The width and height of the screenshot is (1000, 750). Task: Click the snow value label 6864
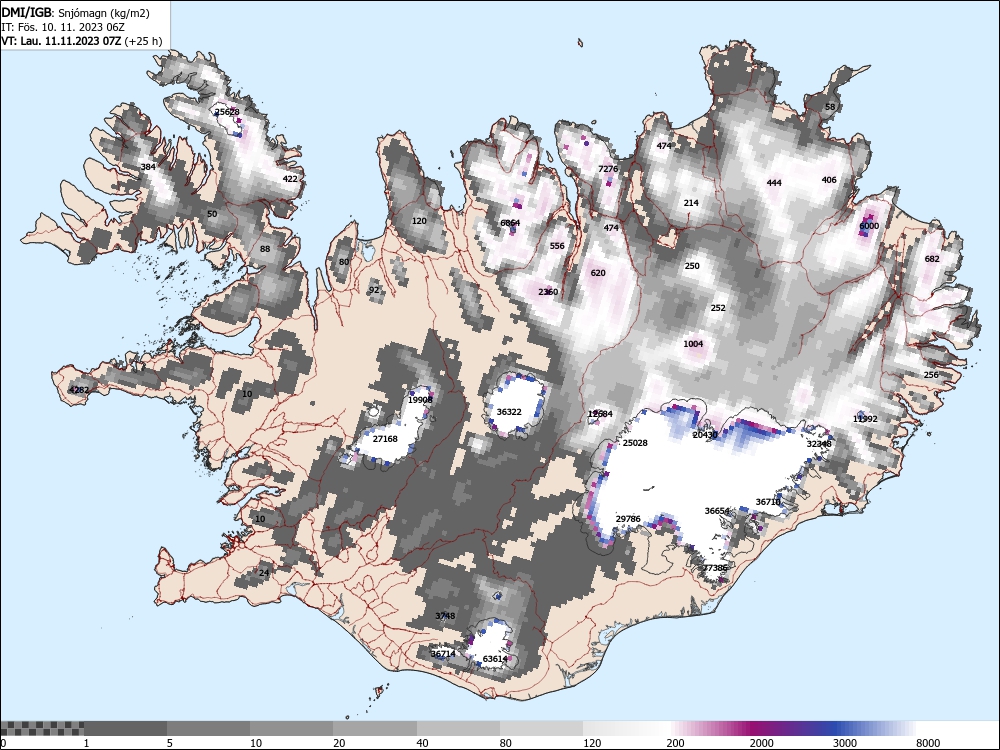(x=510, y=223)
